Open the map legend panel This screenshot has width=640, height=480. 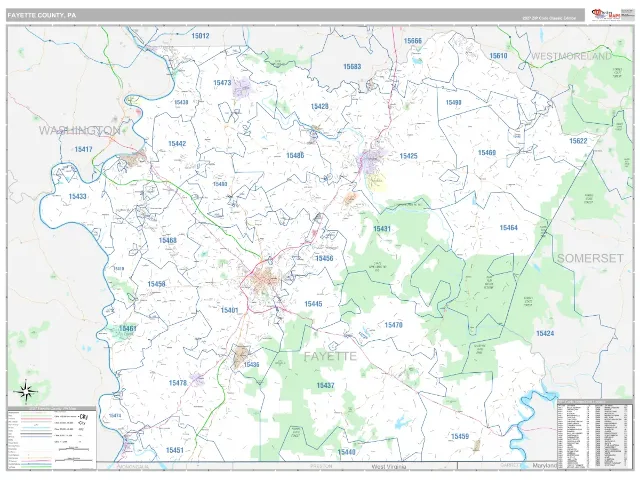point(51,438)
